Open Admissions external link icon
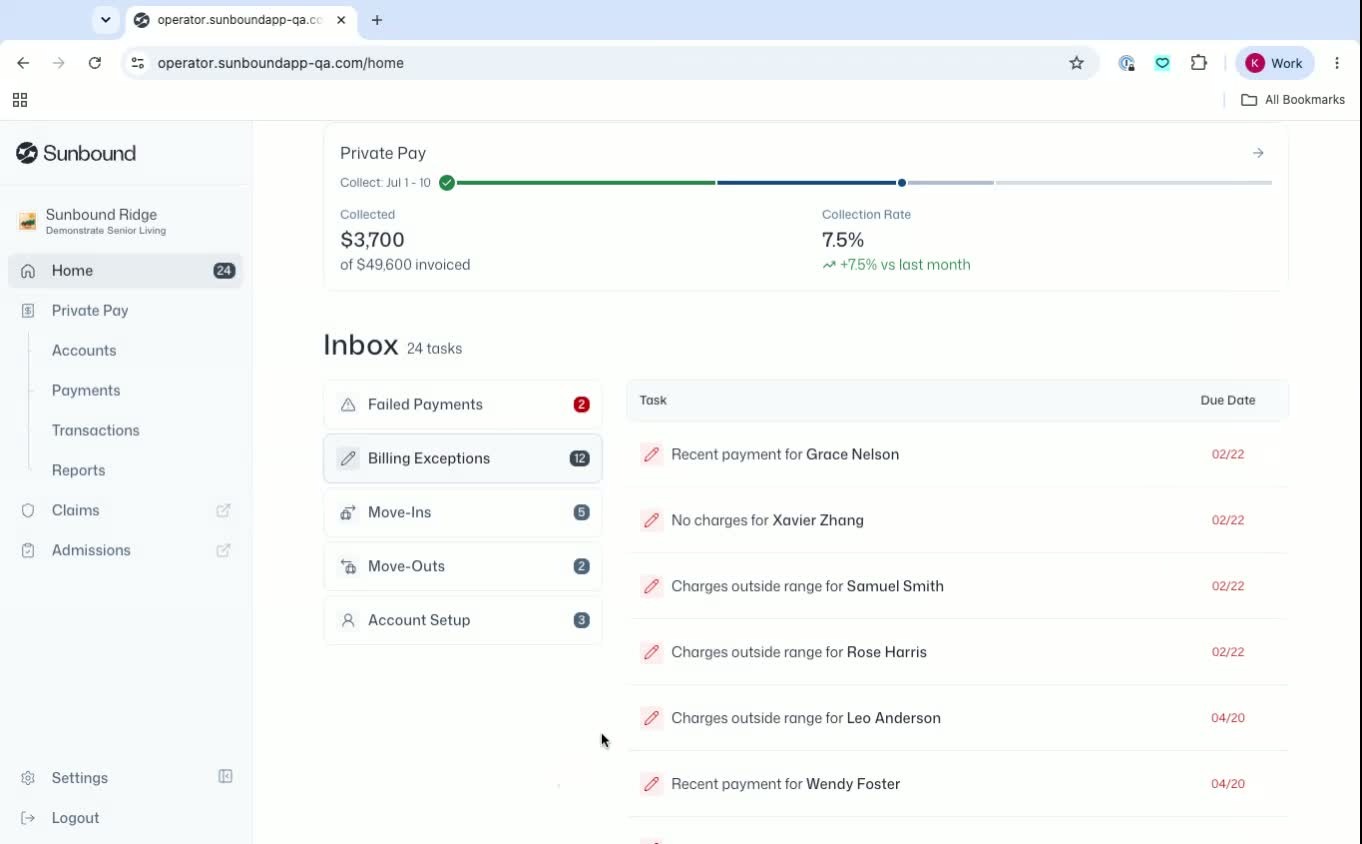Viewport: 1362px width, 844px height. point(223,550)
